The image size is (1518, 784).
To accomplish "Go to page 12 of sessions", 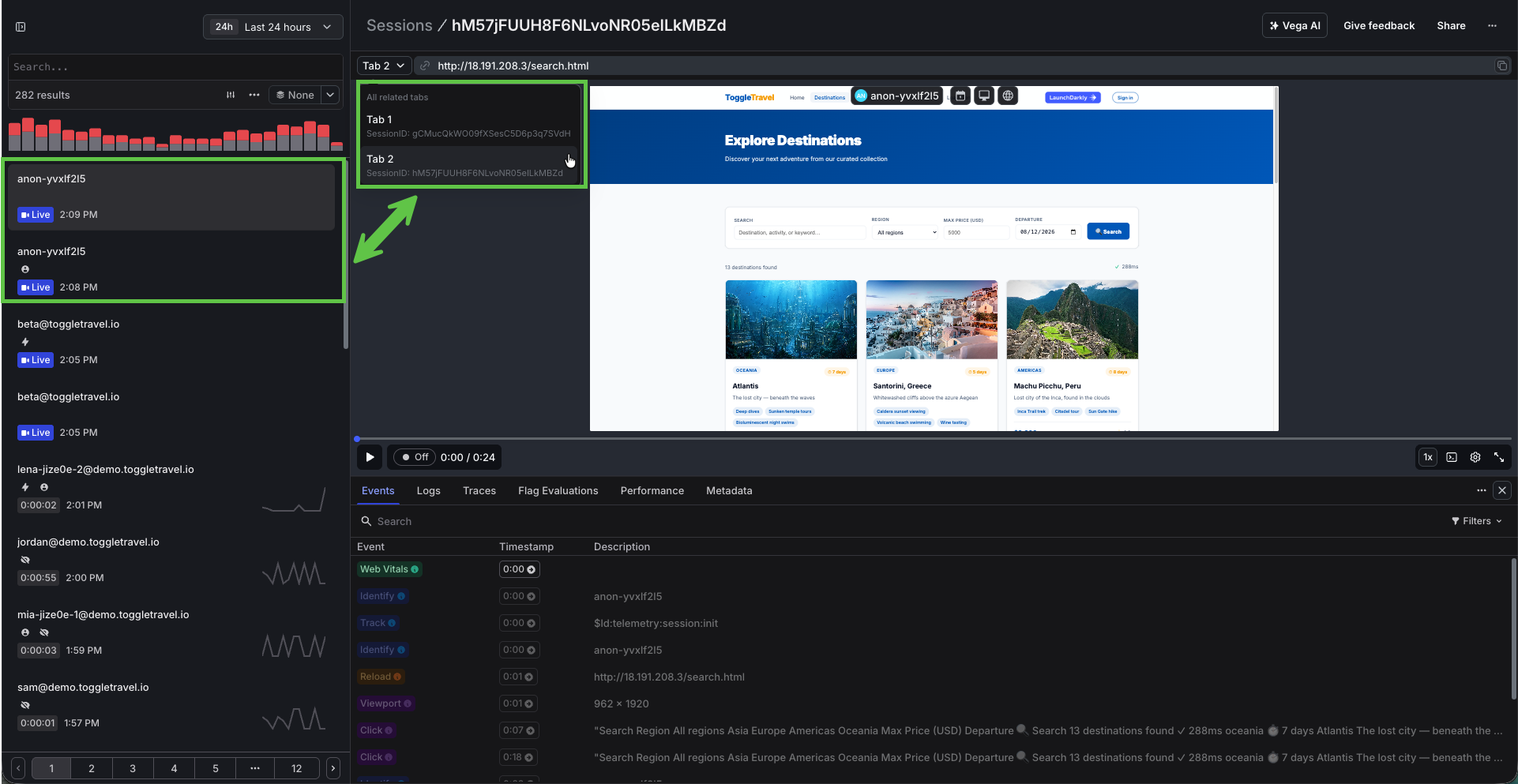I will (x=296, y=768).
